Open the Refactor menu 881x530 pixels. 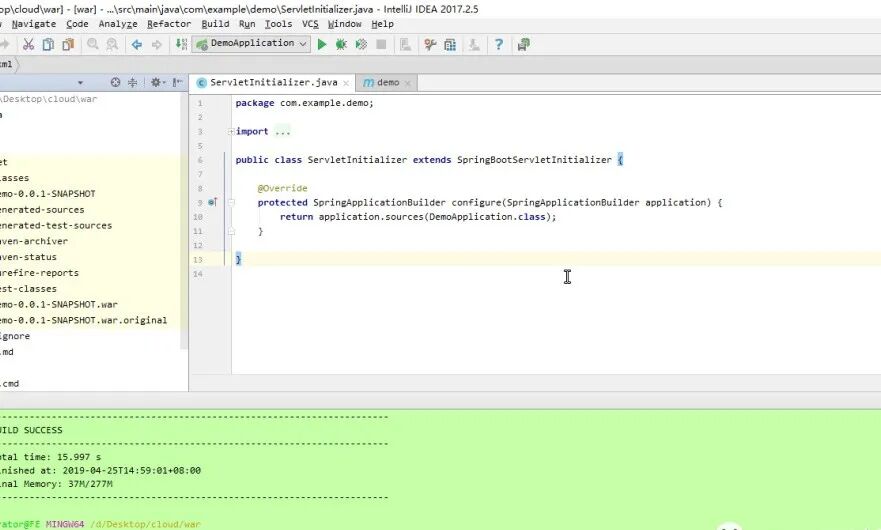tap(169, 24)
